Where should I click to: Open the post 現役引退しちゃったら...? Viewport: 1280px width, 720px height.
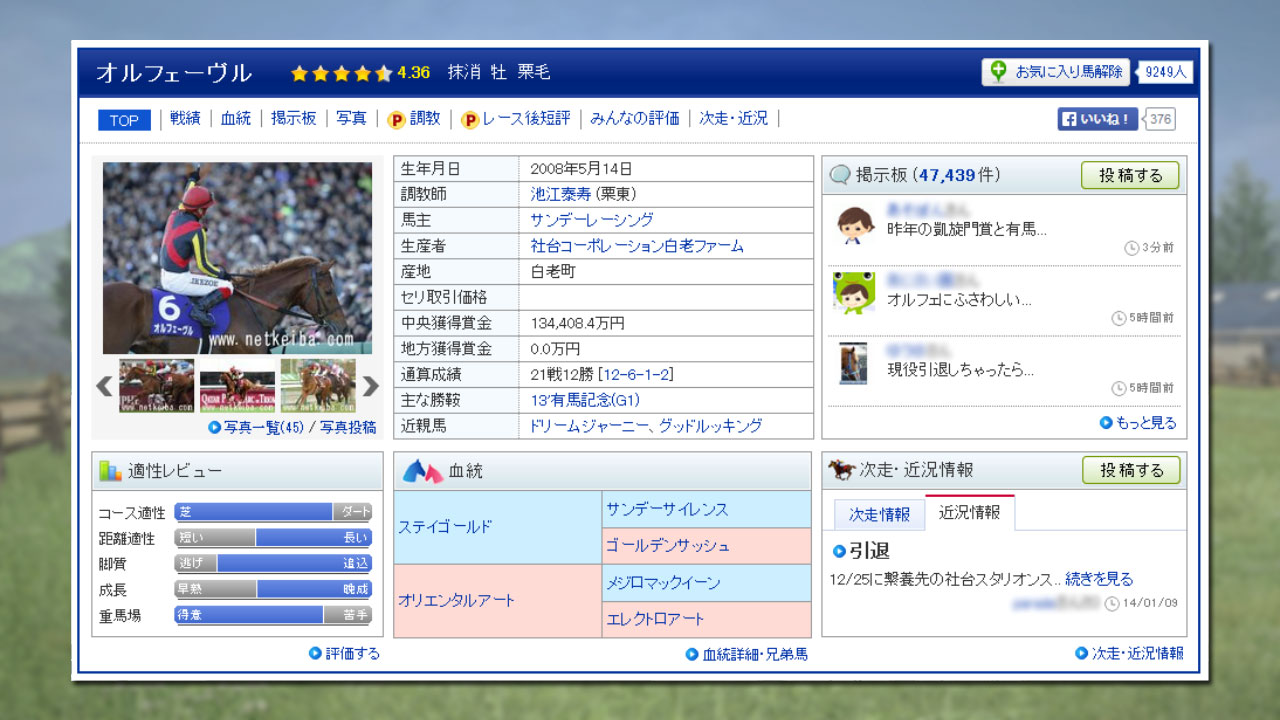click(x=961, y=369)
